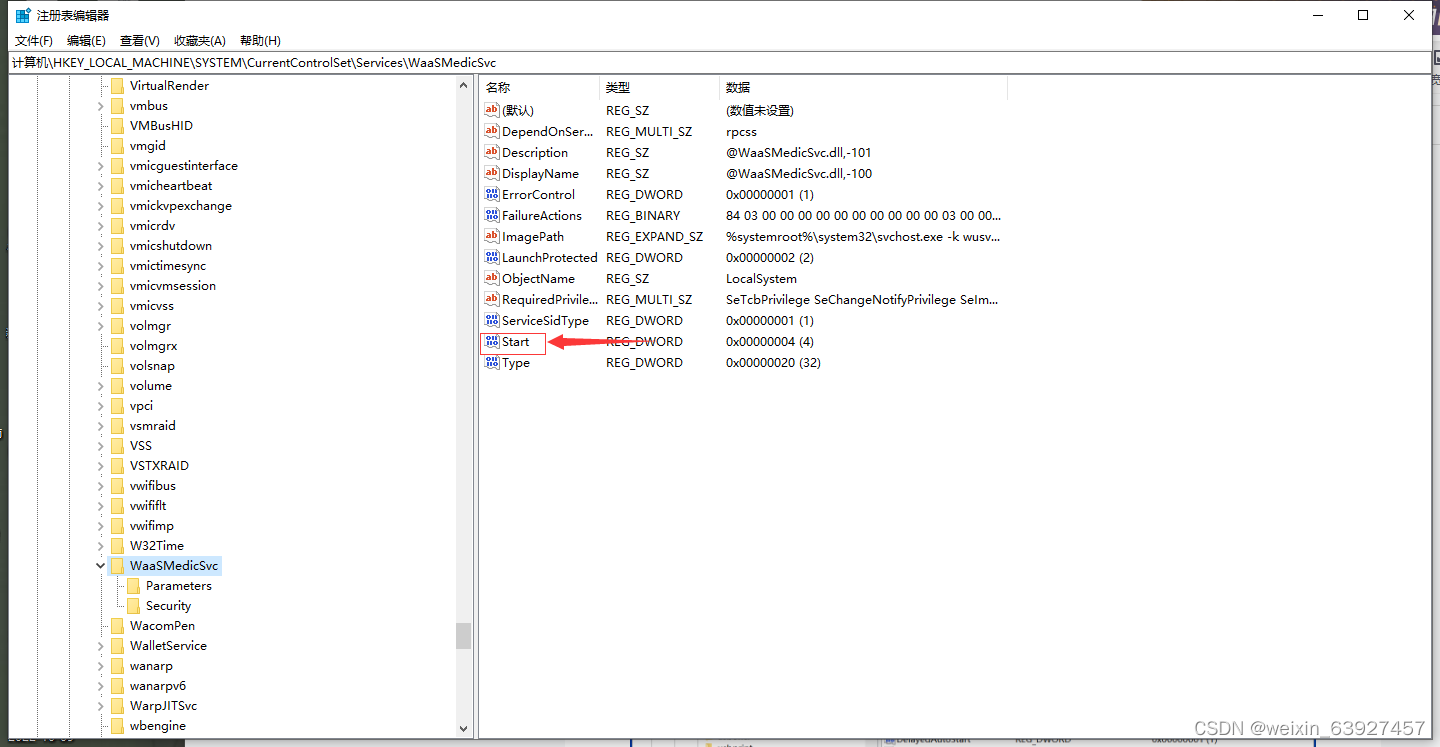The image size is (1440, 747).
Task: Click the rpcss data cell
Action: [741, 132]
